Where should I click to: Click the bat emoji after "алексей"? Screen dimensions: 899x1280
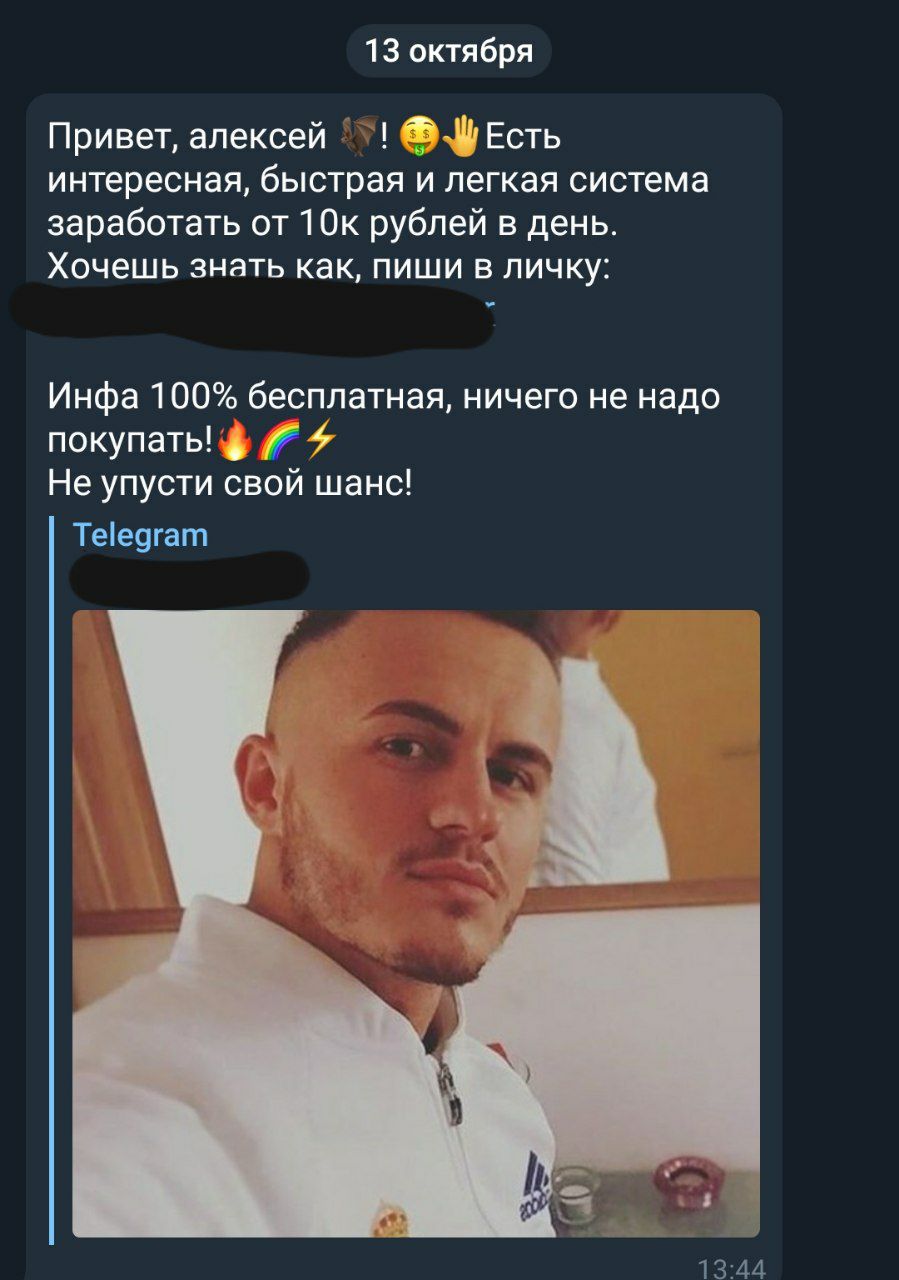coord(360,136)
